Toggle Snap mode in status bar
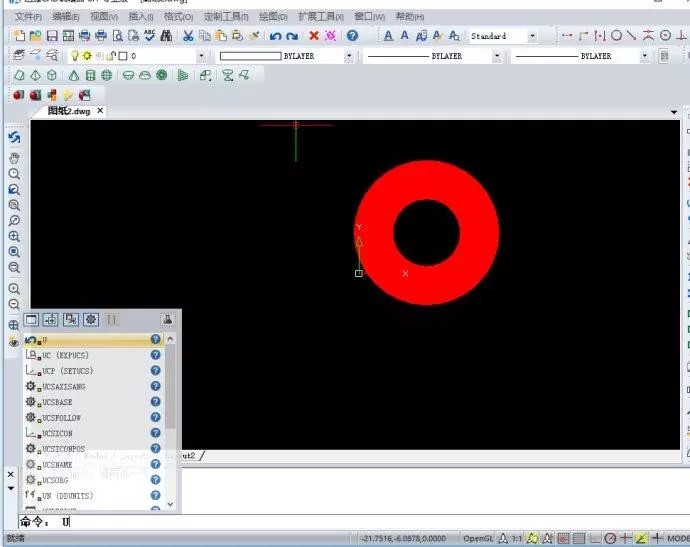Viewport: 690px width, 547px height. click(x=563, y=538)
